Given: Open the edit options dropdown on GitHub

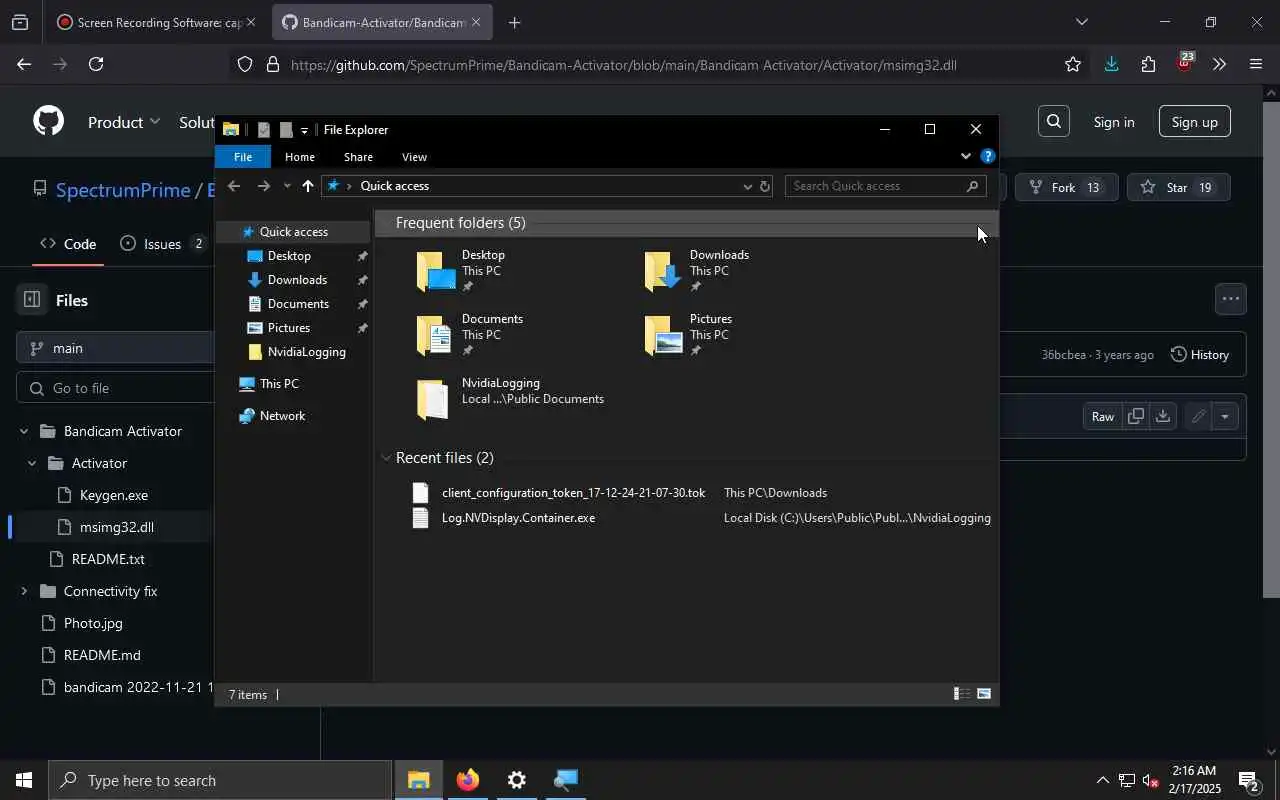Looking at the screenshot, I should [x=1225, y=416].
